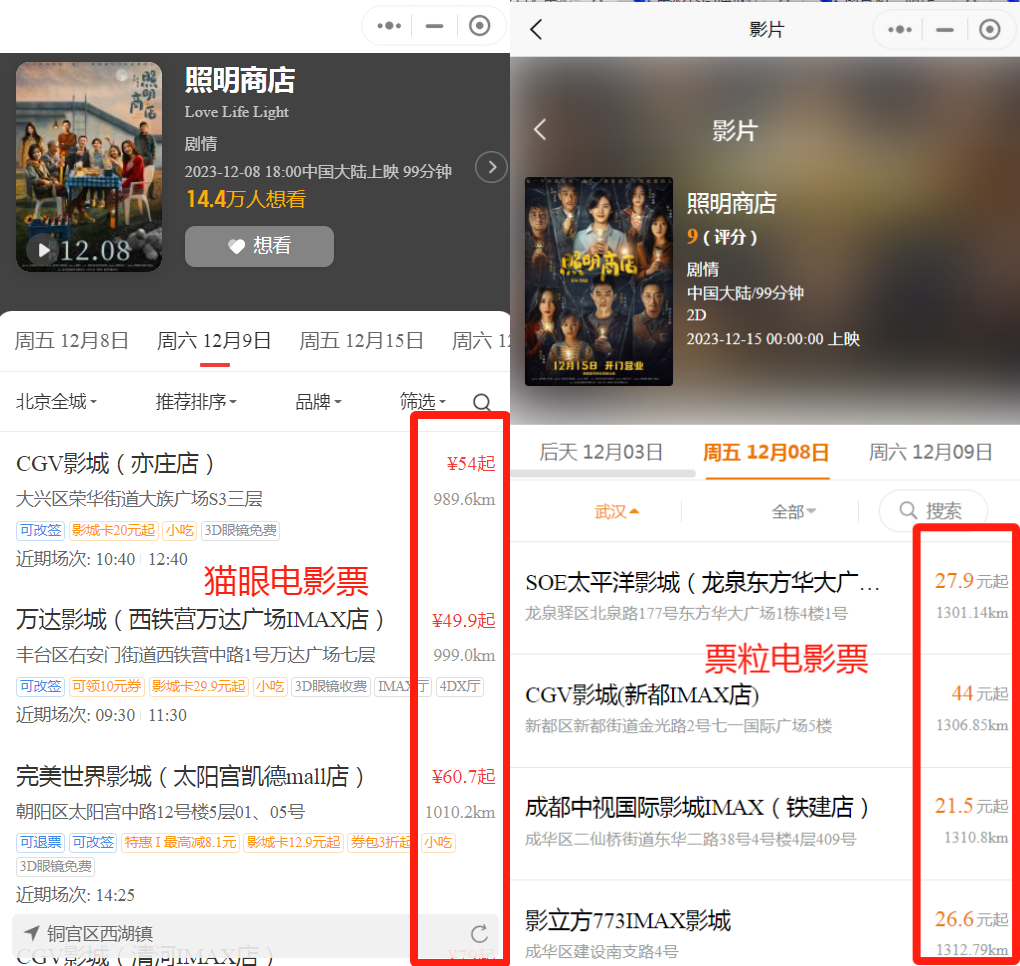This screenshot has width=1020, height=966.
Task: Click 特惠 最高减8.1元 tag
Action: point(180,842)
